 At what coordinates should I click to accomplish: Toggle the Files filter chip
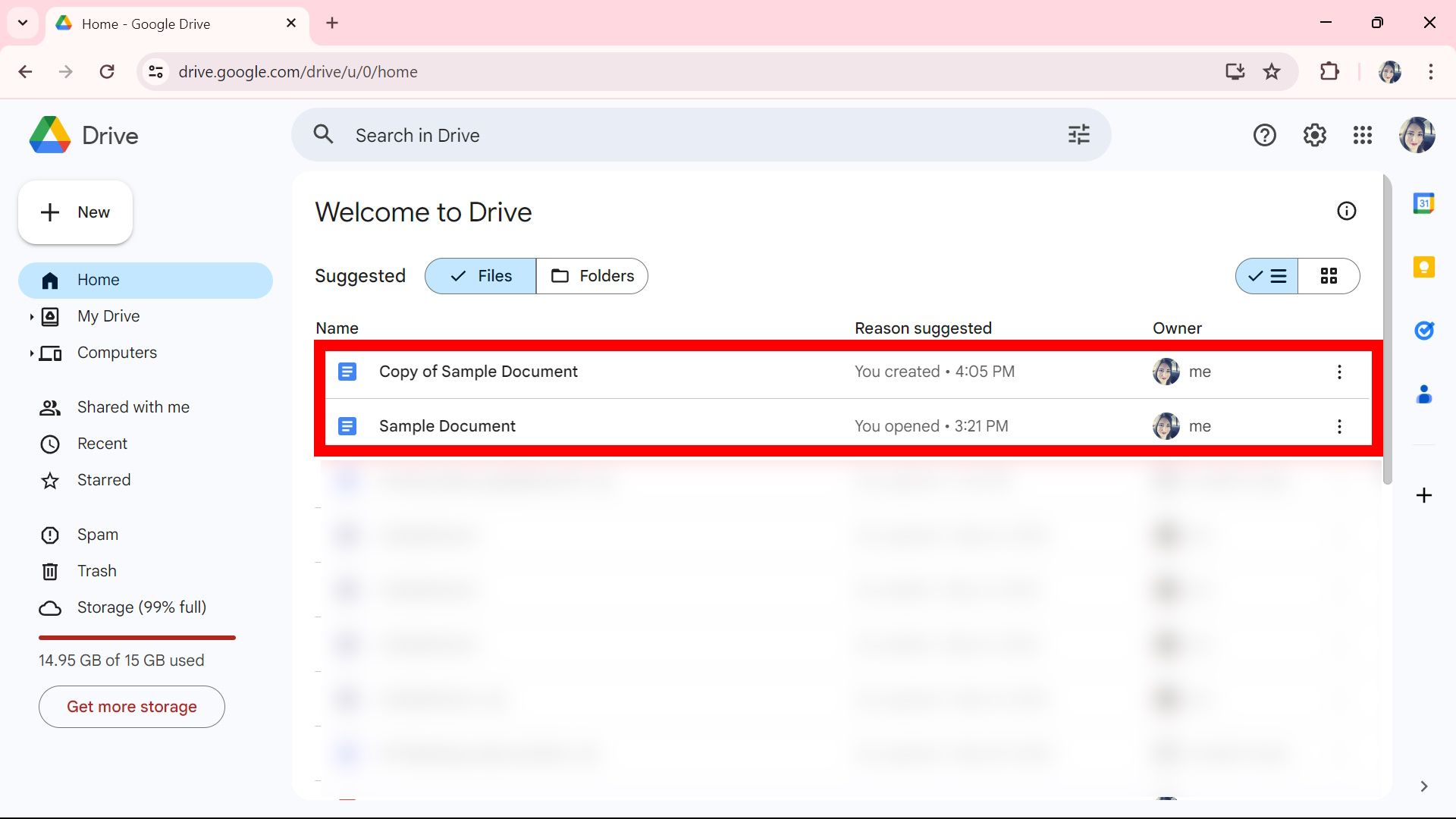pos(479,276)
